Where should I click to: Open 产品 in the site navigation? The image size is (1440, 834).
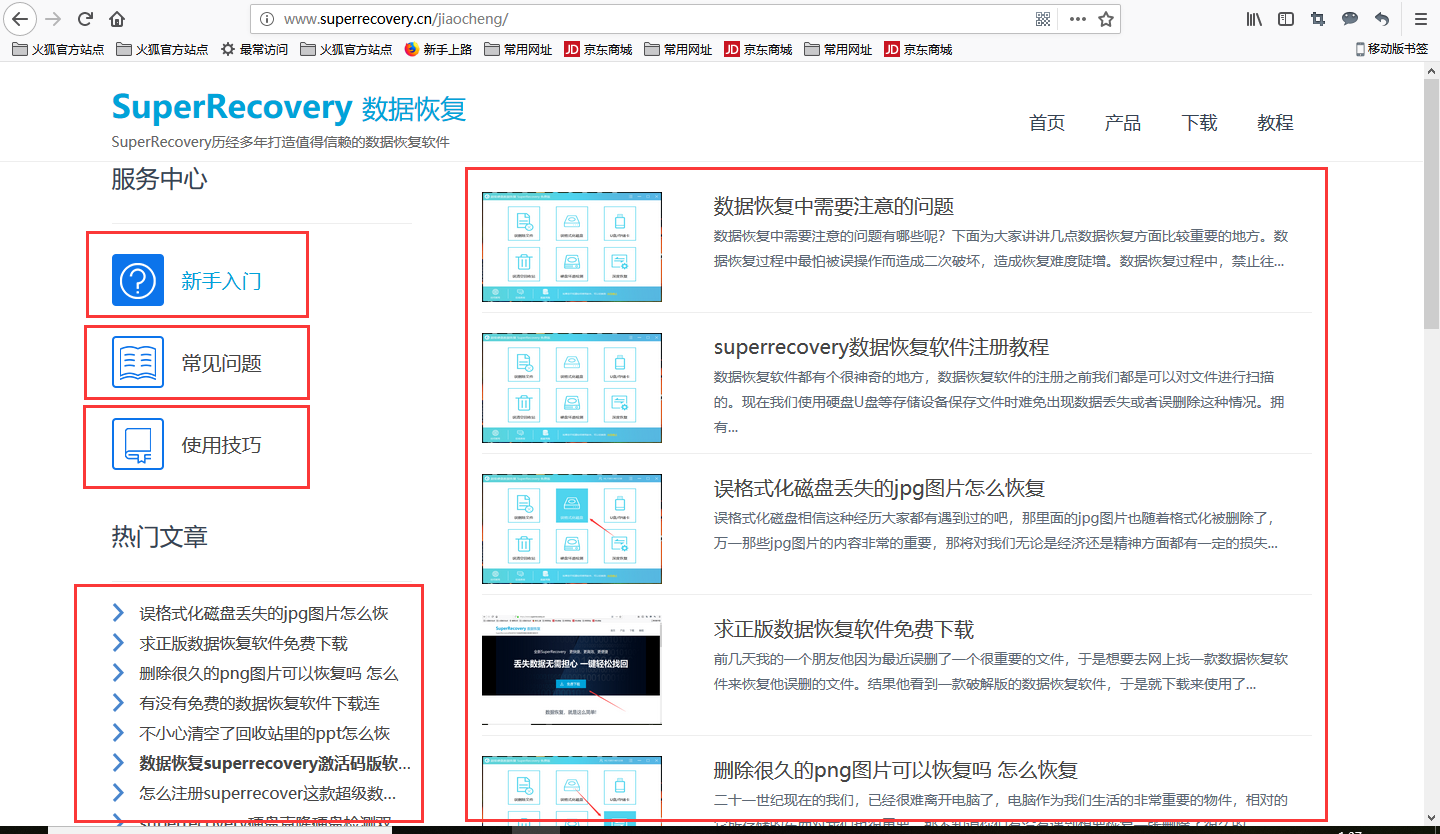pyautogui.click(x=1123, y=123)
